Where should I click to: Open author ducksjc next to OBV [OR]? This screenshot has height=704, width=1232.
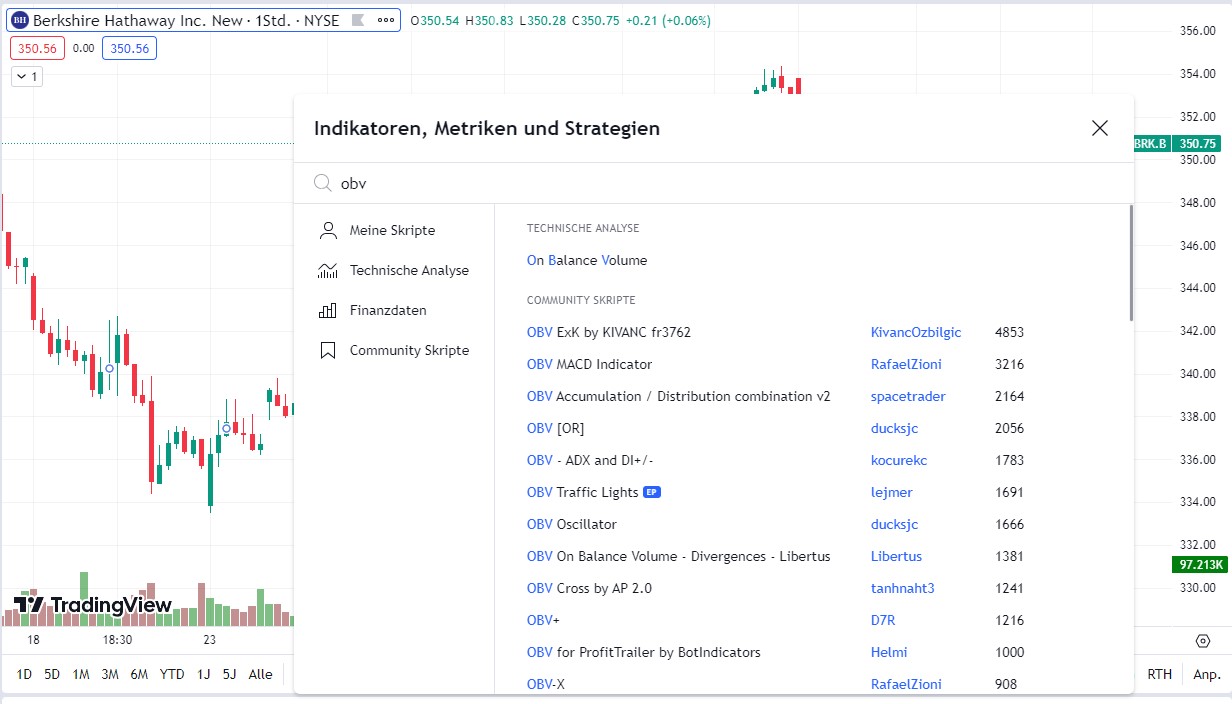[894, 428]
